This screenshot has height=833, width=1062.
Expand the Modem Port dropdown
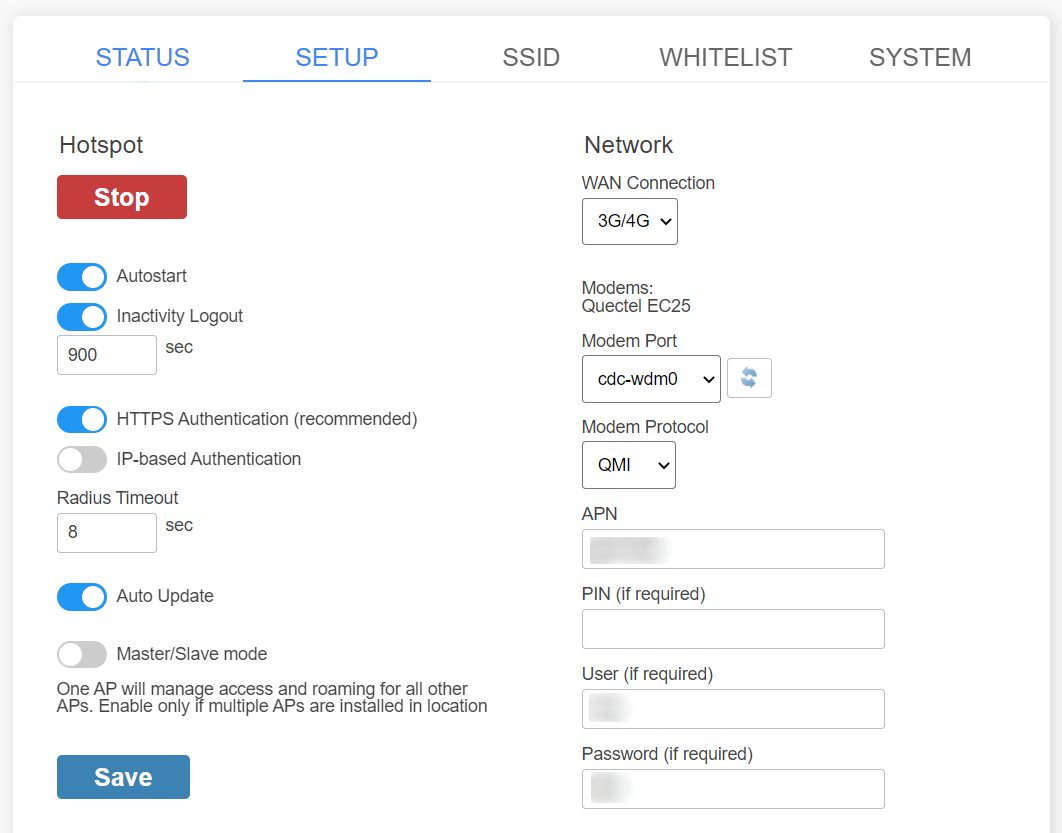tap(650, 379)
